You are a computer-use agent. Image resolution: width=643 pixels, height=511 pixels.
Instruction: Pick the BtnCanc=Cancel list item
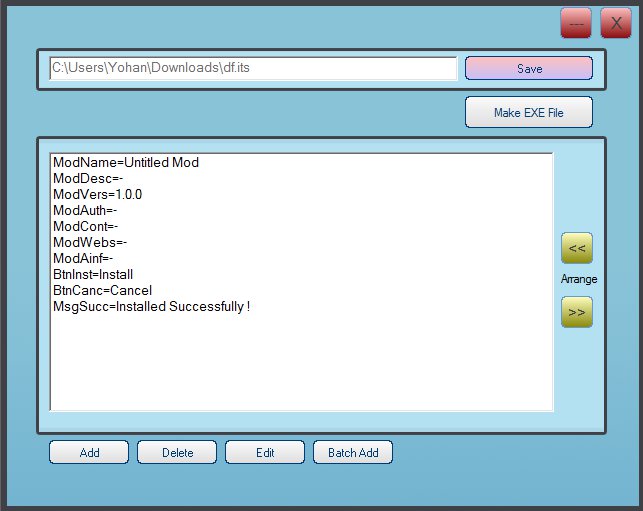tap(102, 290)
